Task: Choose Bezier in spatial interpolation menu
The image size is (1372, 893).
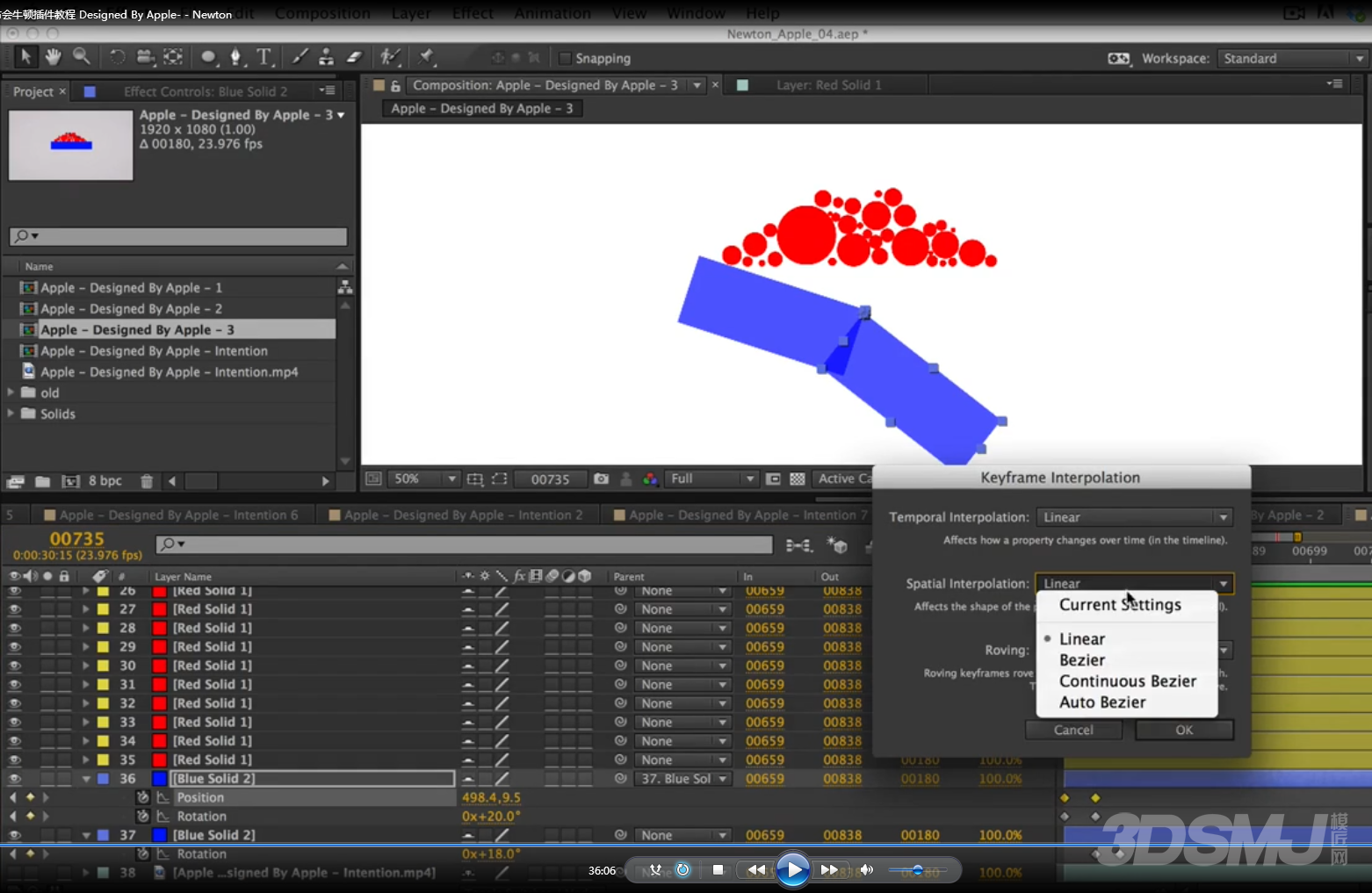Action: tap(1082, 660)
